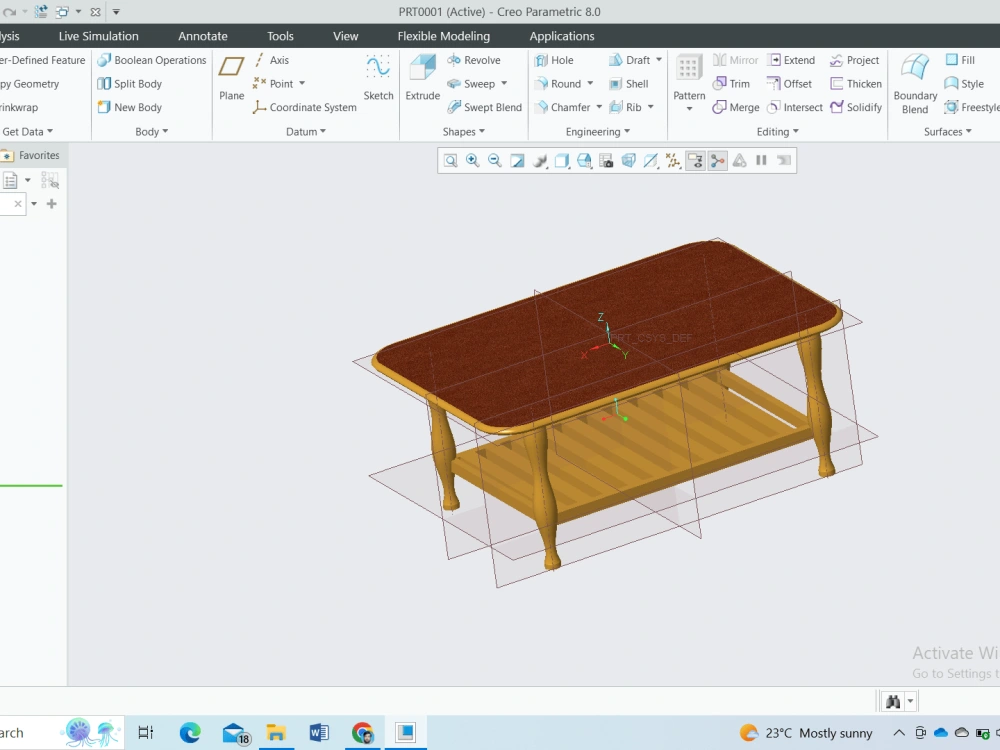The image size is (1000, 750).
Task: Open the Engineering group dropdown
Action: (x=627, y=131)
